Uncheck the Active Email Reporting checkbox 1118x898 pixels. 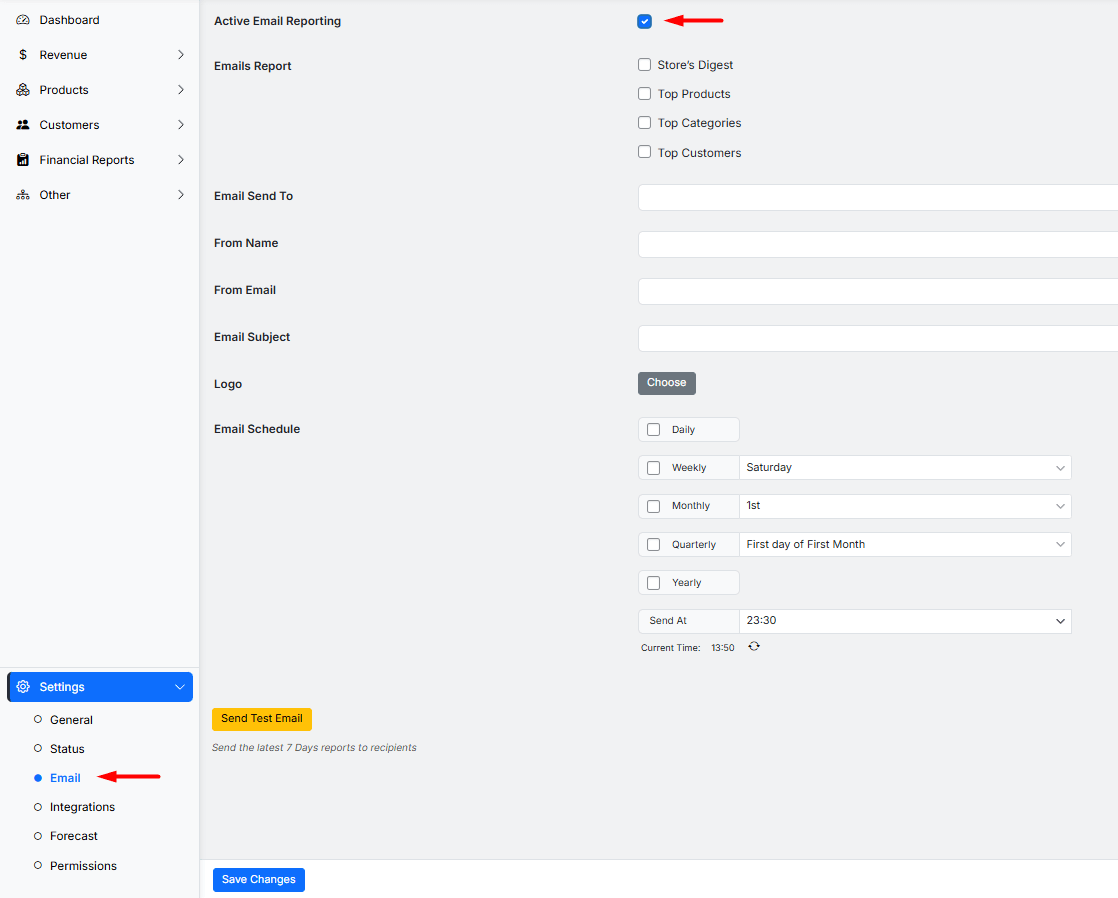tap(645, 21)
